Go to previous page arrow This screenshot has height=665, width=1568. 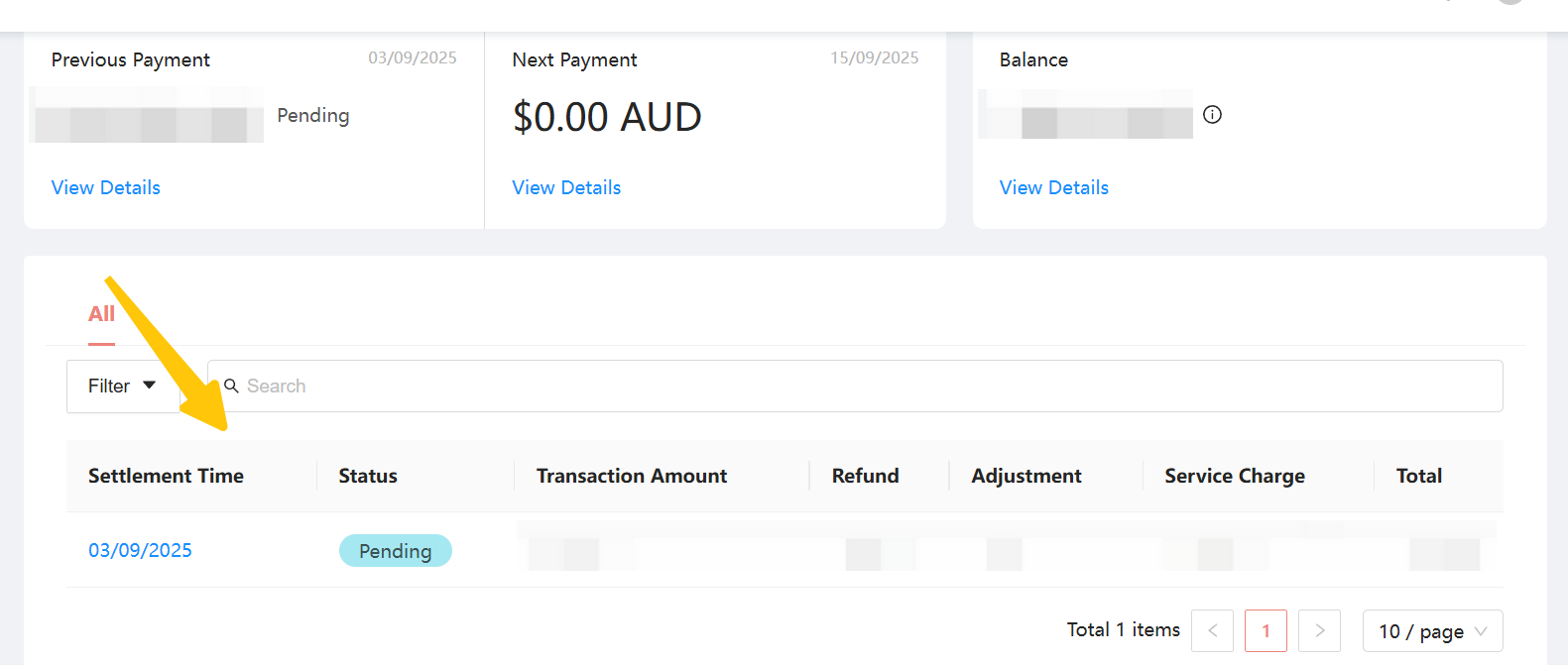pos(1212,630)
